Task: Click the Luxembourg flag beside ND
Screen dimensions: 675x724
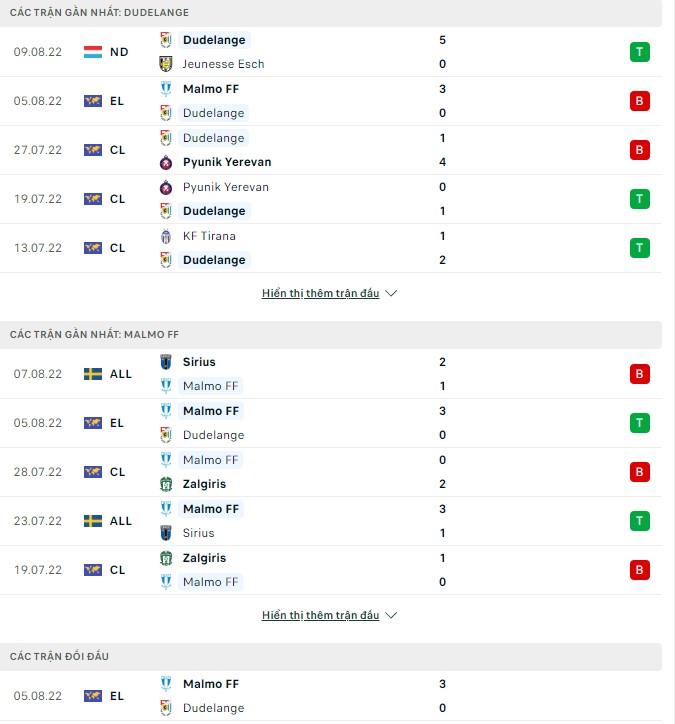Action: tap(93, 51)
